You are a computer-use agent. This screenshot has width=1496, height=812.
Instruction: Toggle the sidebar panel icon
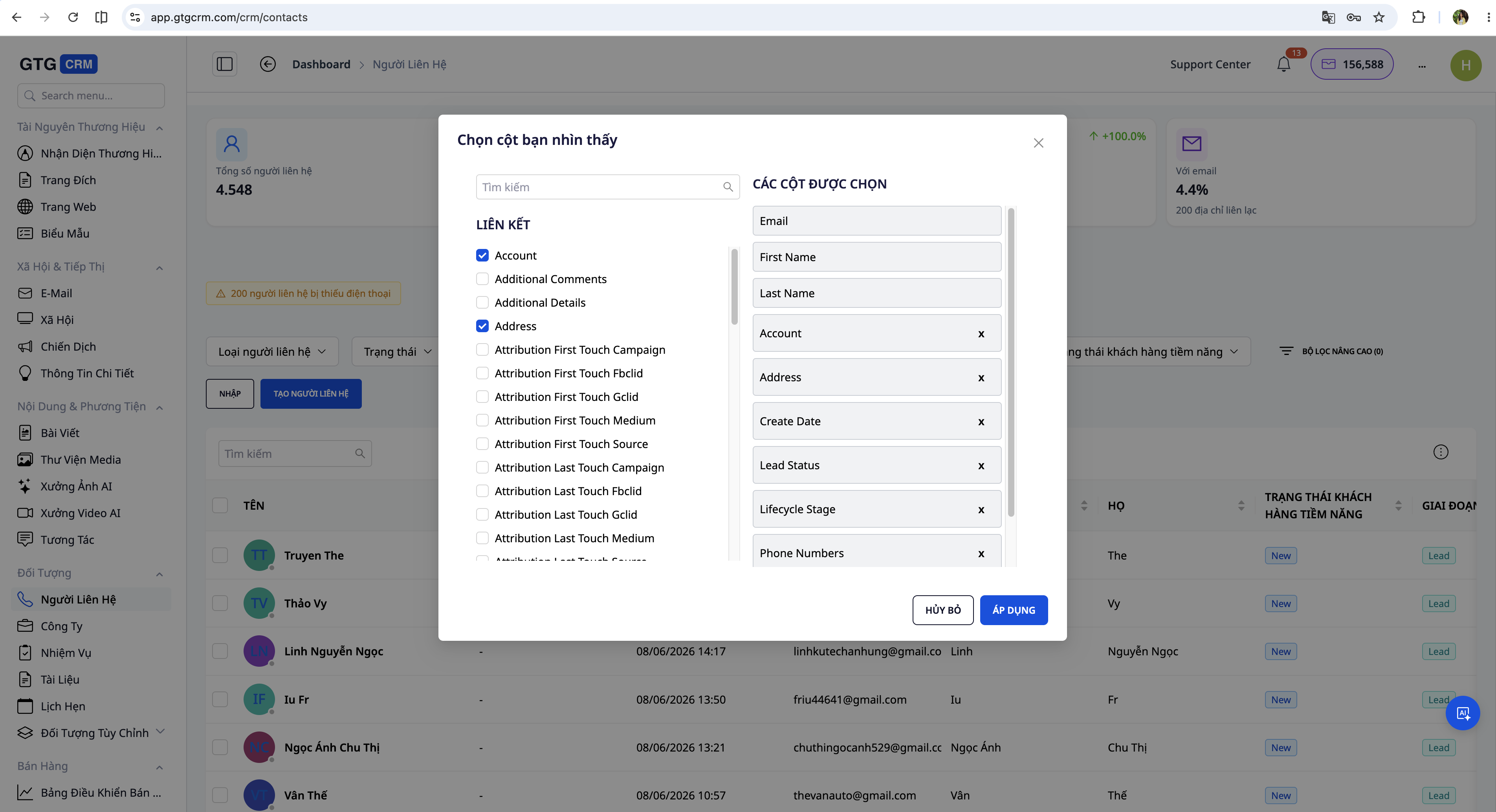[224, 64]
